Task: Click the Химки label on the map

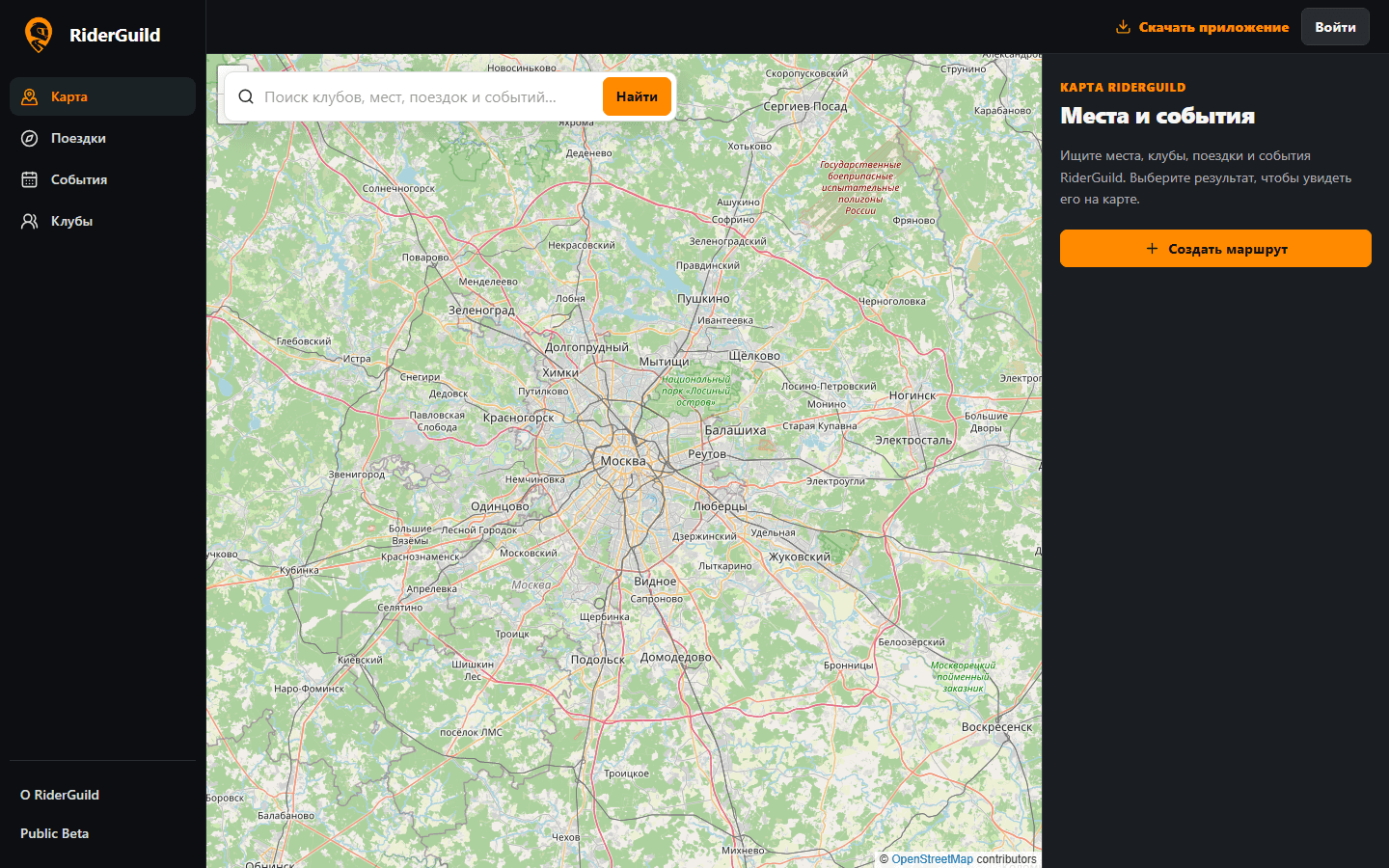Action: tap(560, 372)
